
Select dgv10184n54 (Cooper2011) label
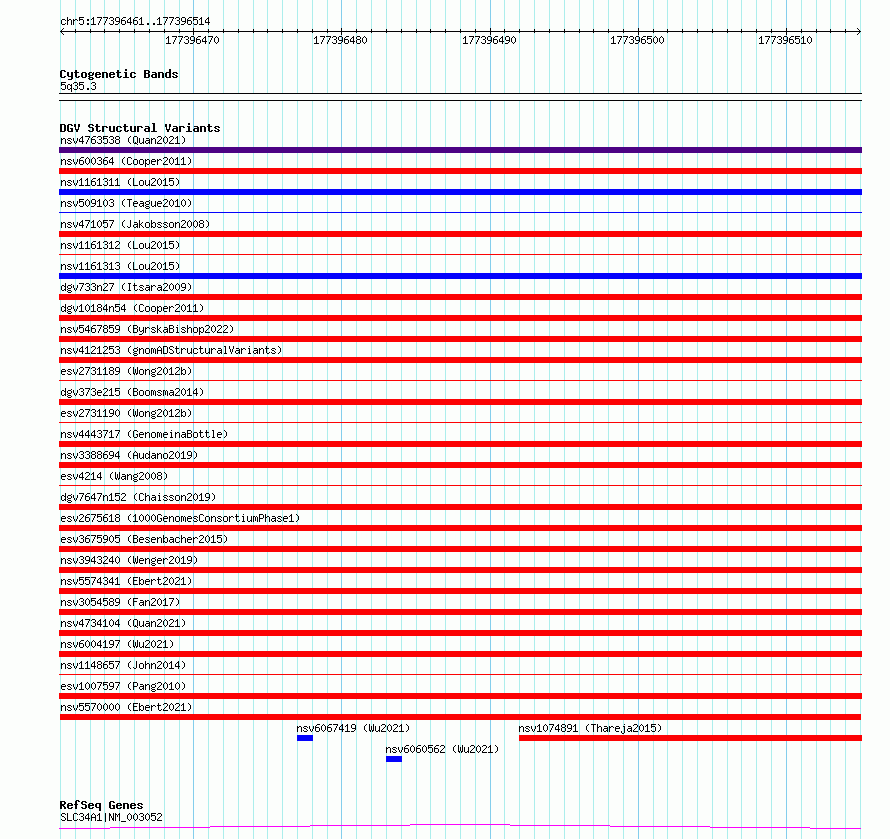coord(132,308)
